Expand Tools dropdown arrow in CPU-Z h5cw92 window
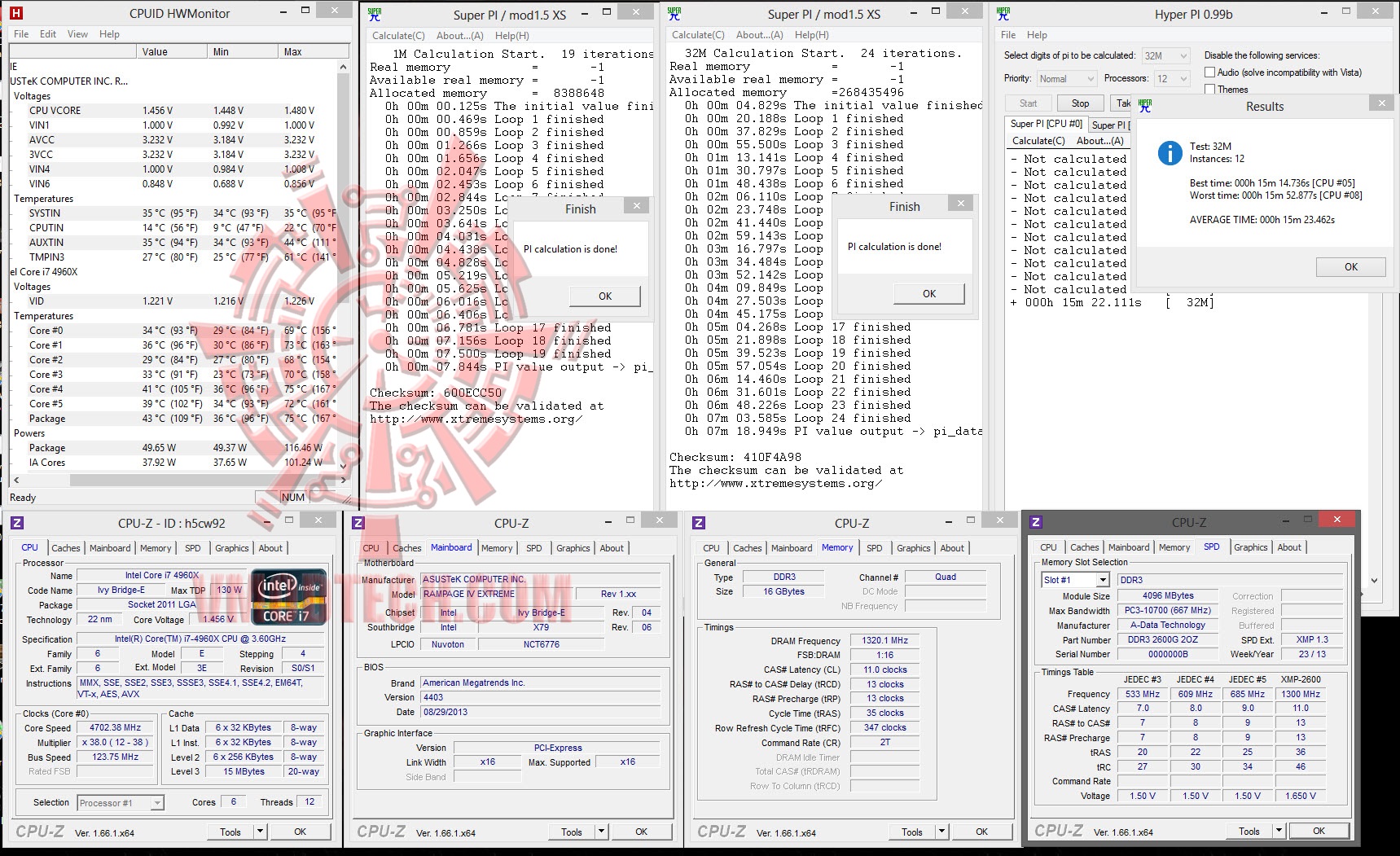 coord(261,832)
